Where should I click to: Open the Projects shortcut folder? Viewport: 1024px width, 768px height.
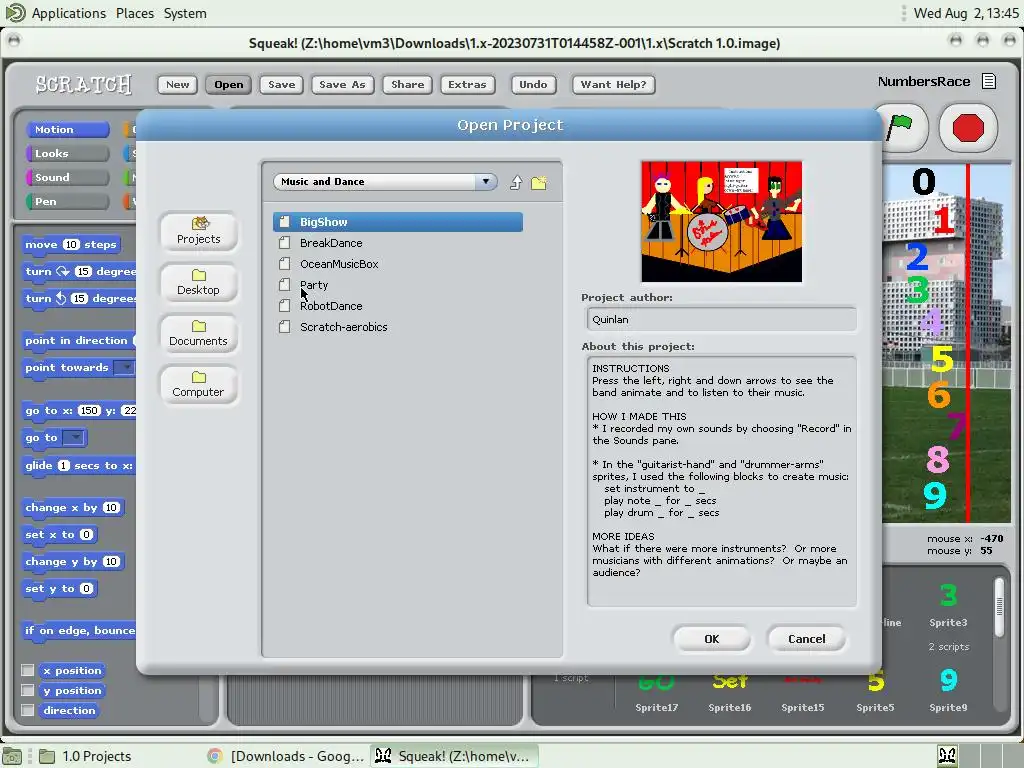point(199,231)
